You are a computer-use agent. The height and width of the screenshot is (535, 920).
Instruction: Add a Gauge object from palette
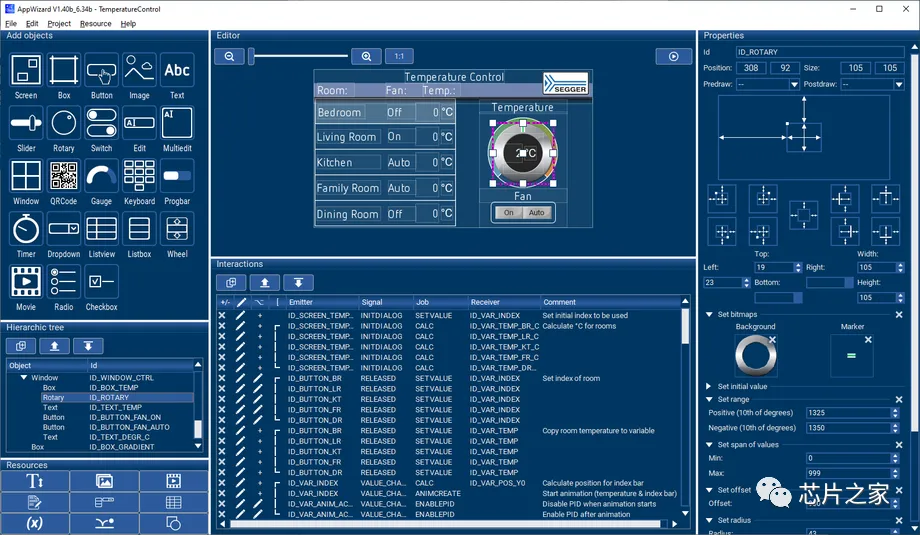(x=101, y=176)
